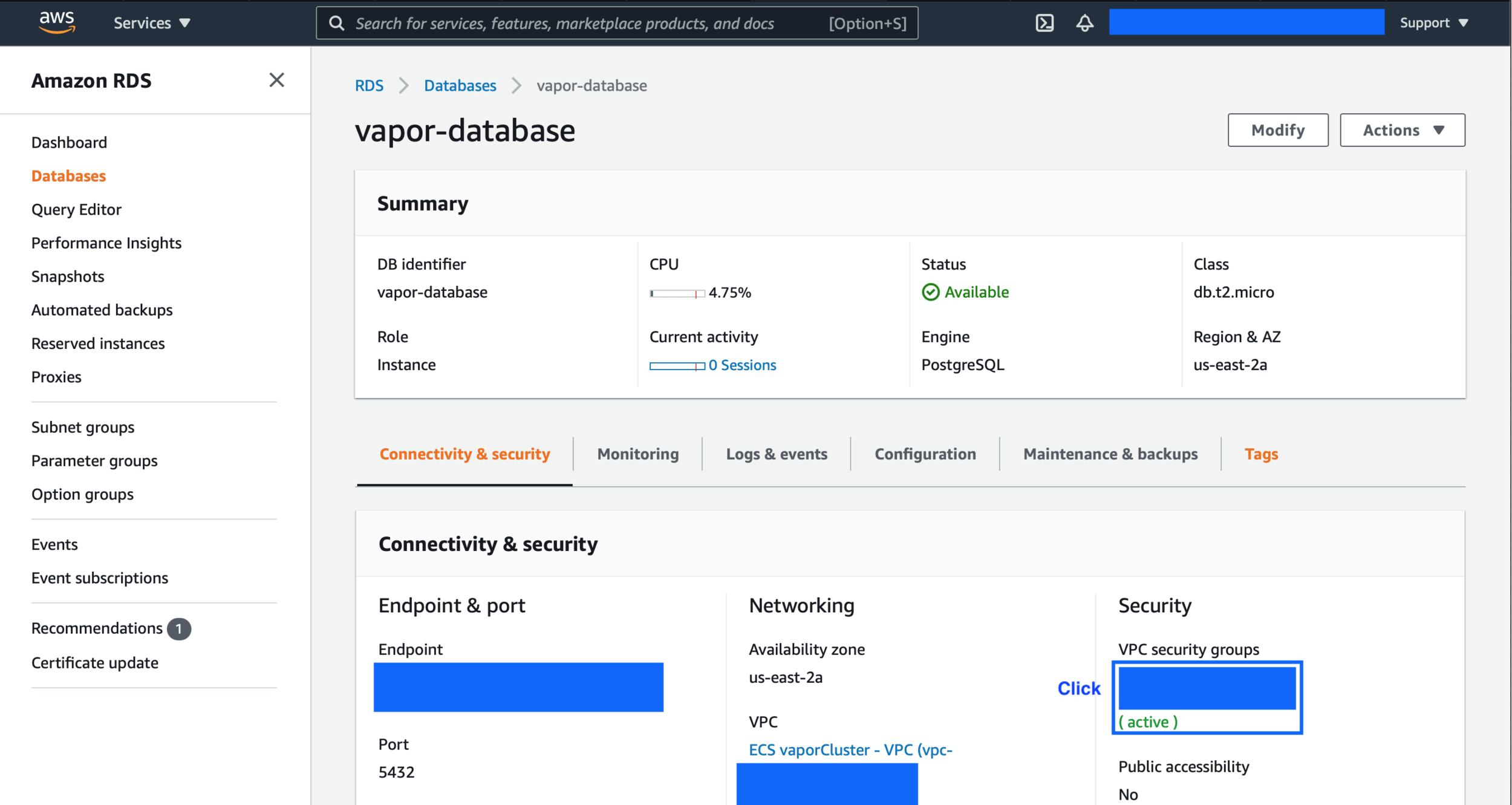
Task: Click the Databases breadcrumb link
Action: 460,85
